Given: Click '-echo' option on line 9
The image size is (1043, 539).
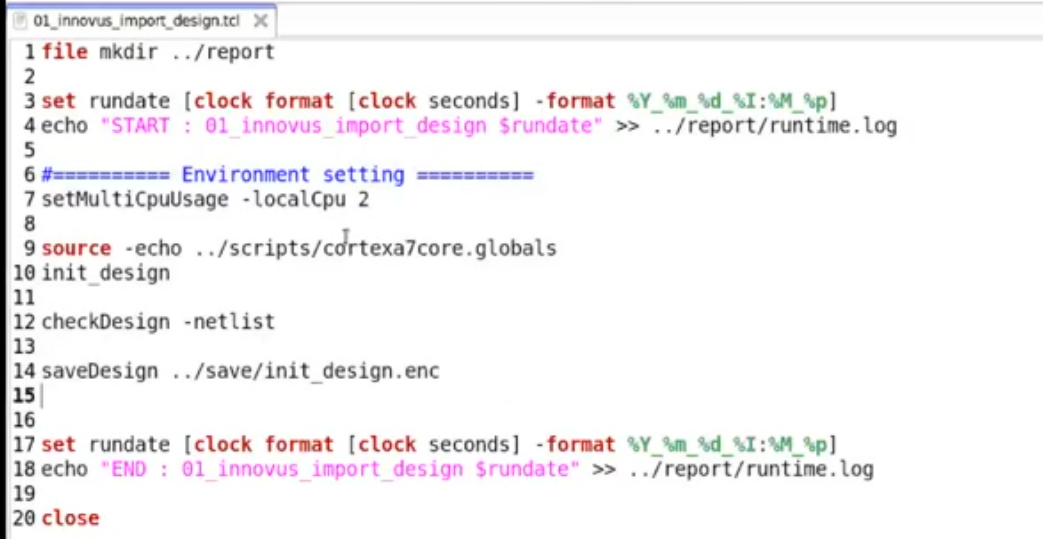Looking at the screenshot, I should click(152, 249).
